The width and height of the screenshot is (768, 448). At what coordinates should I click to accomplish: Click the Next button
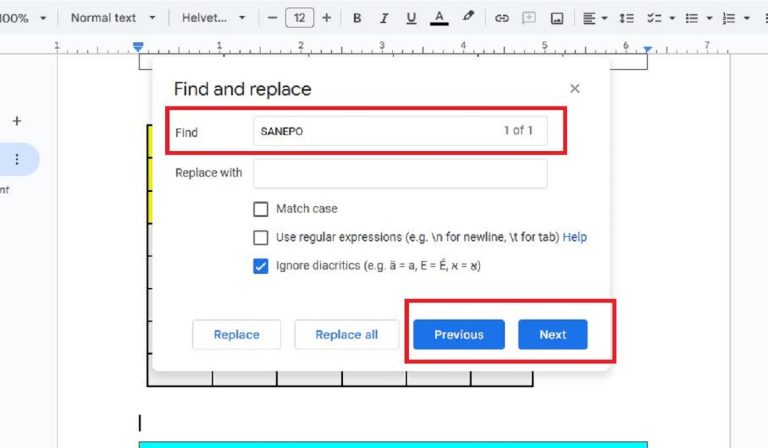coord(553,334)
